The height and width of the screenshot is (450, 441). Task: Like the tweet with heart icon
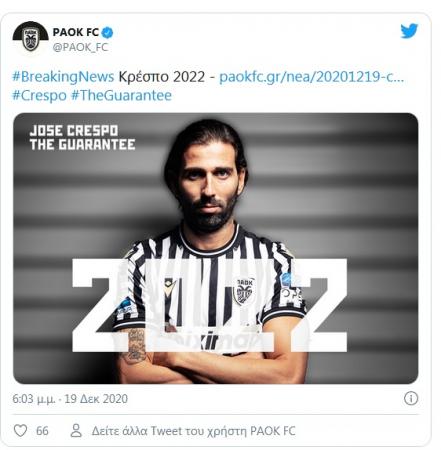(x=20, y=431)
